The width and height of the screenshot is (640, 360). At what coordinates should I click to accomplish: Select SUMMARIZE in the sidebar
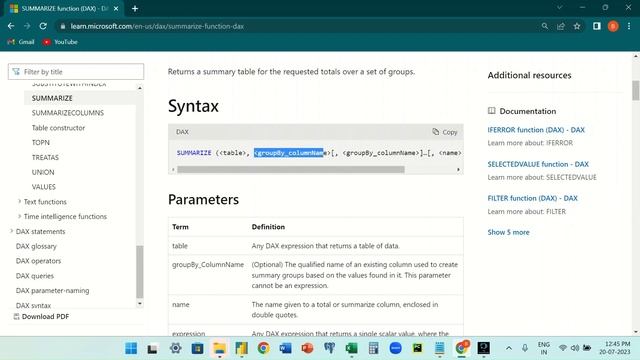pyautogui.click(x=52, y=98)
